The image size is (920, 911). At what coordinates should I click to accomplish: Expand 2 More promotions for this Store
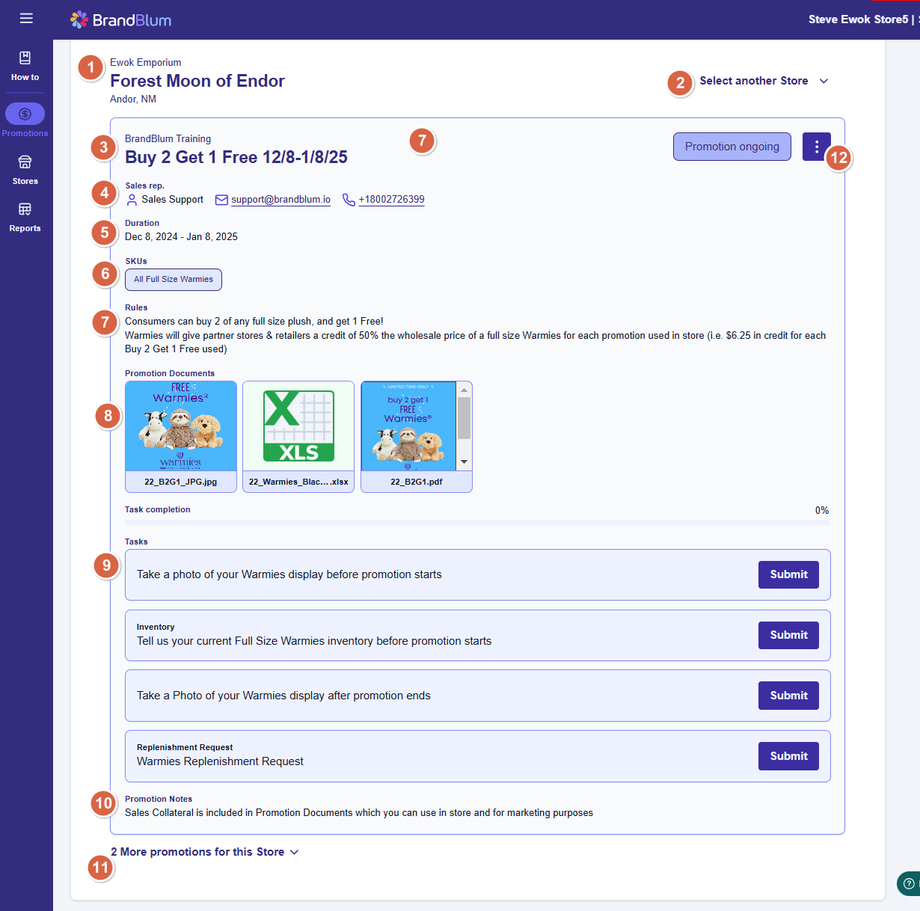click(205, 852)
